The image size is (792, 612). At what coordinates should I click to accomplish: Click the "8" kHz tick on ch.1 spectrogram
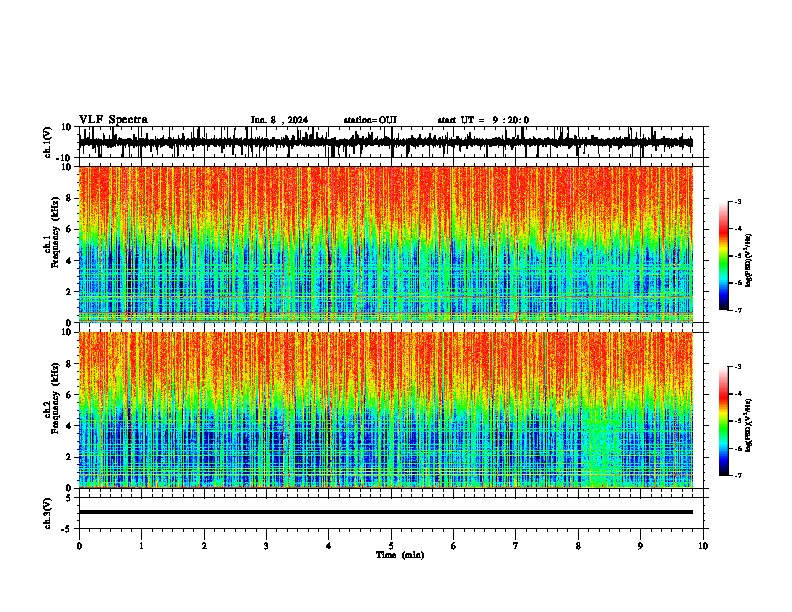(x=69, y=198)
